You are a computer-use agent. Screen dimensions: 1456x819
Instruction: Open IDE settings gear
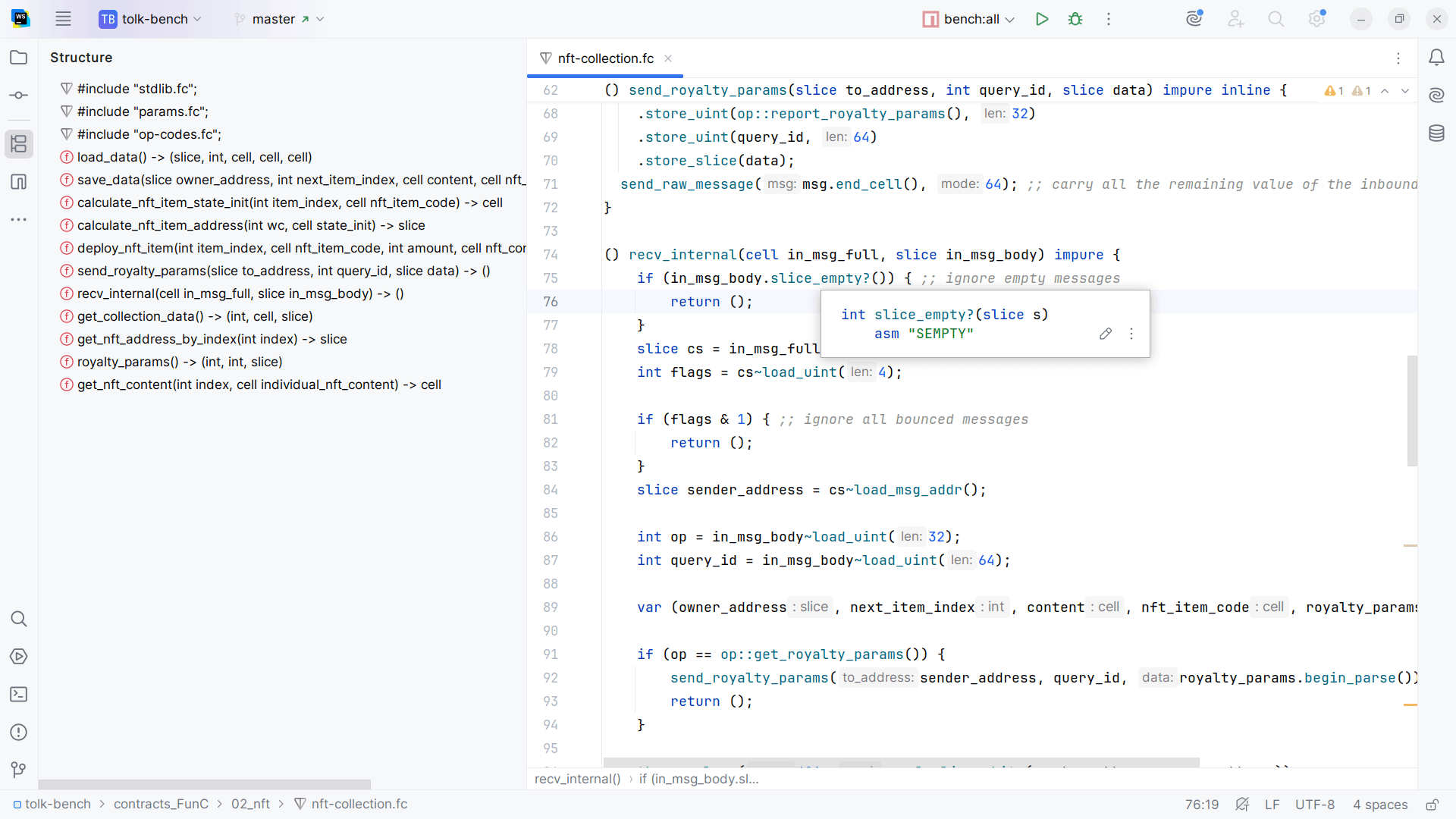click(x=1317, y=19)
